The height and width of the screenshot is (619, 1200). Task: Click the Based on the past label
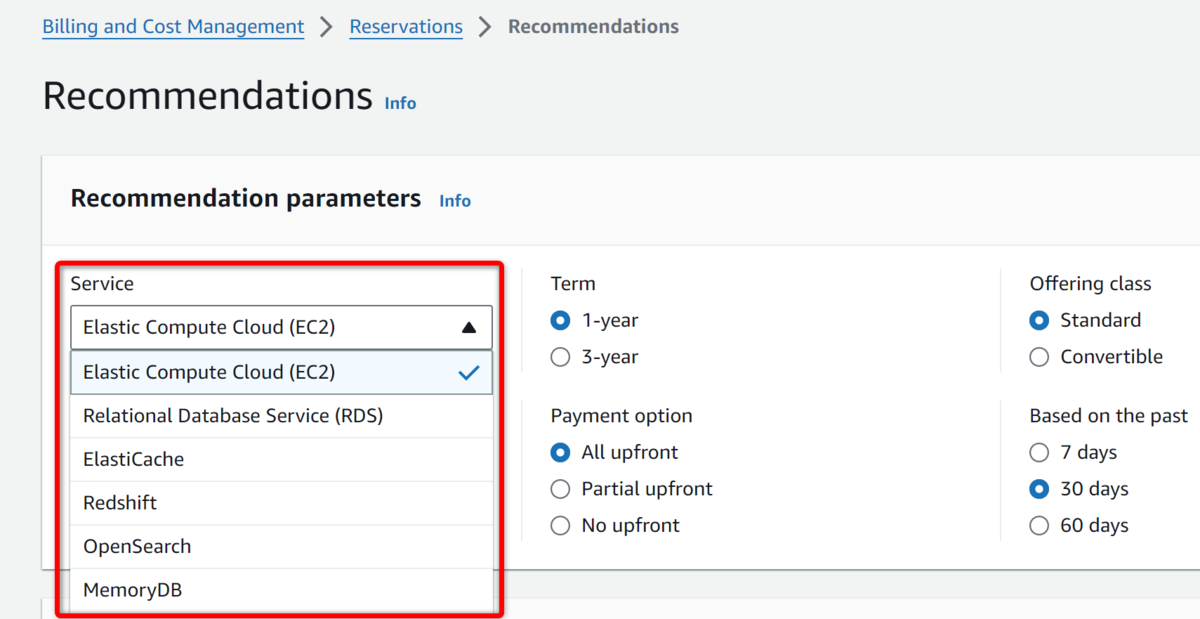pos(1109,416)
